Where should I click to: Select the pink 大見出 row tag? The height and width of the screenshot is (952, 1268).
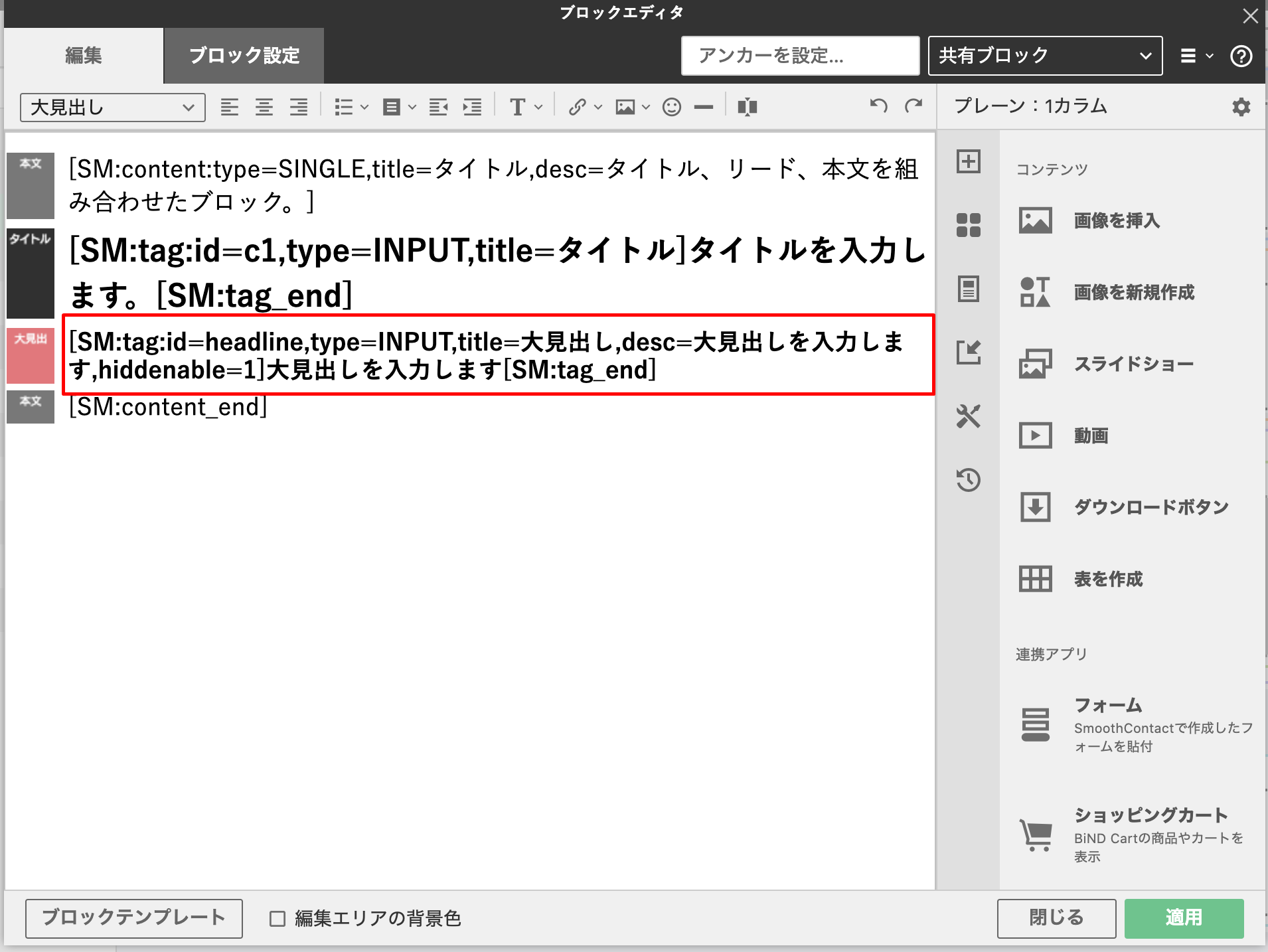coord(31,356)
